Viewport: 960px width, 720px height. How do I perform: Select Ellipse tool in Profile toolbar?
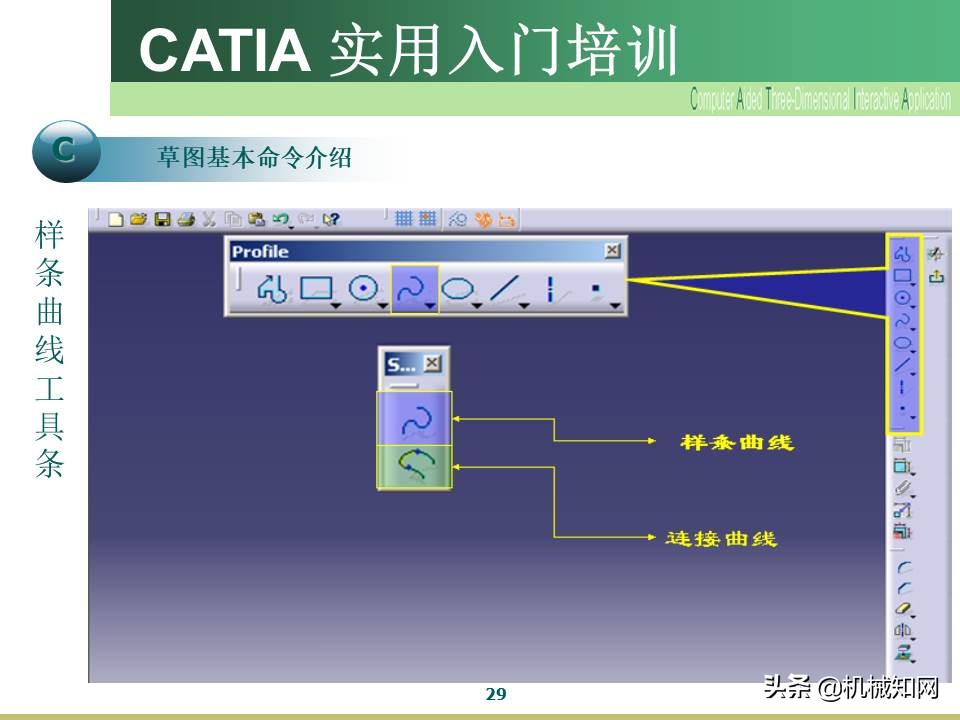pyautogui.click(x=458, y=288)
